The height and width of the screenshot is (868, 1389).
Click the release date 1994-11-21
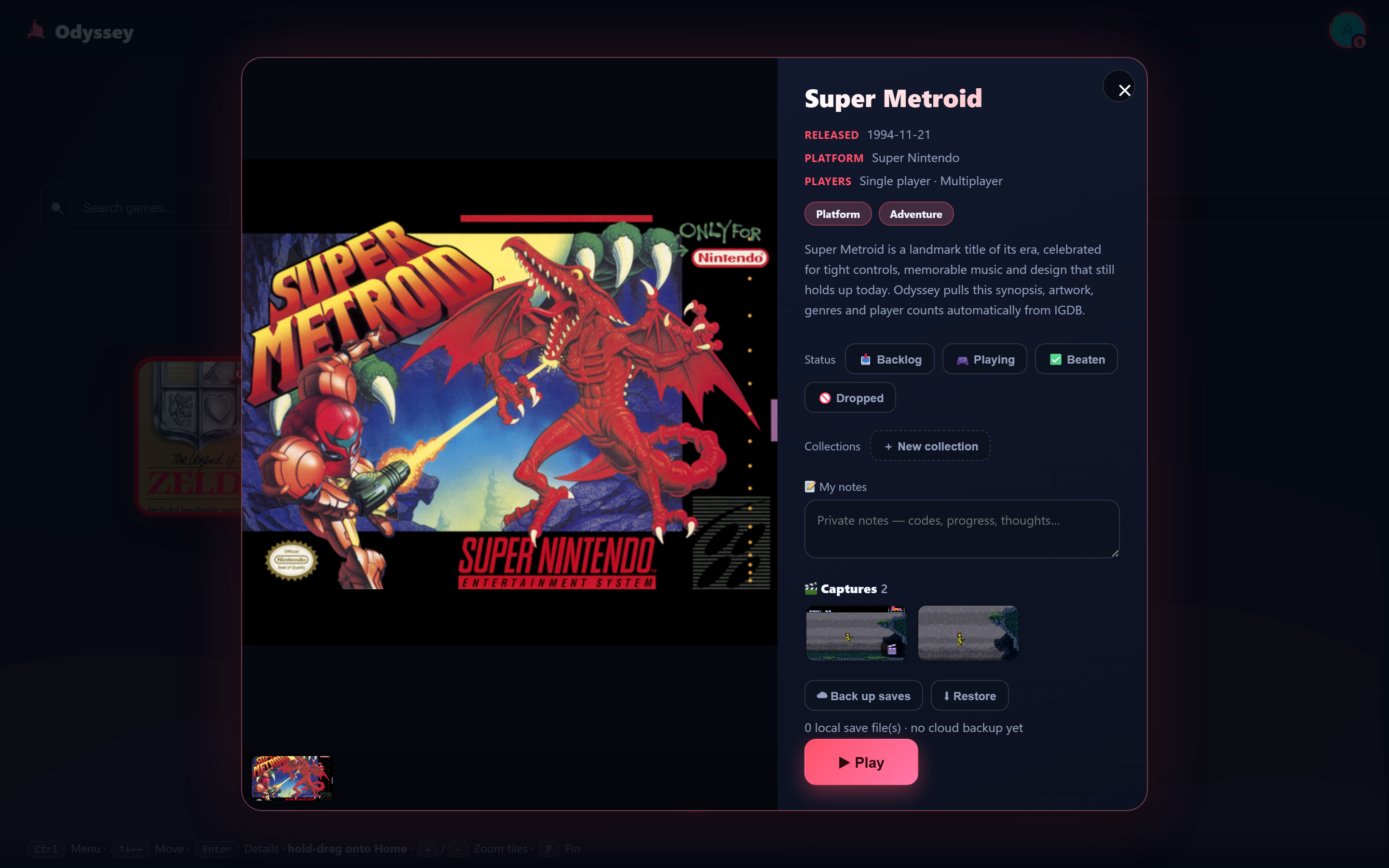(898, 135)
